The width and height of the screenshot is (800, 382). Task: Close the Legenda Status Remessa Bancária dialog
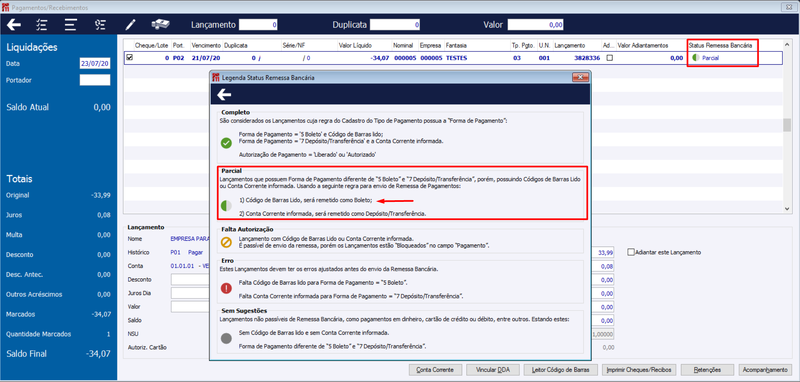coord(580,77)
